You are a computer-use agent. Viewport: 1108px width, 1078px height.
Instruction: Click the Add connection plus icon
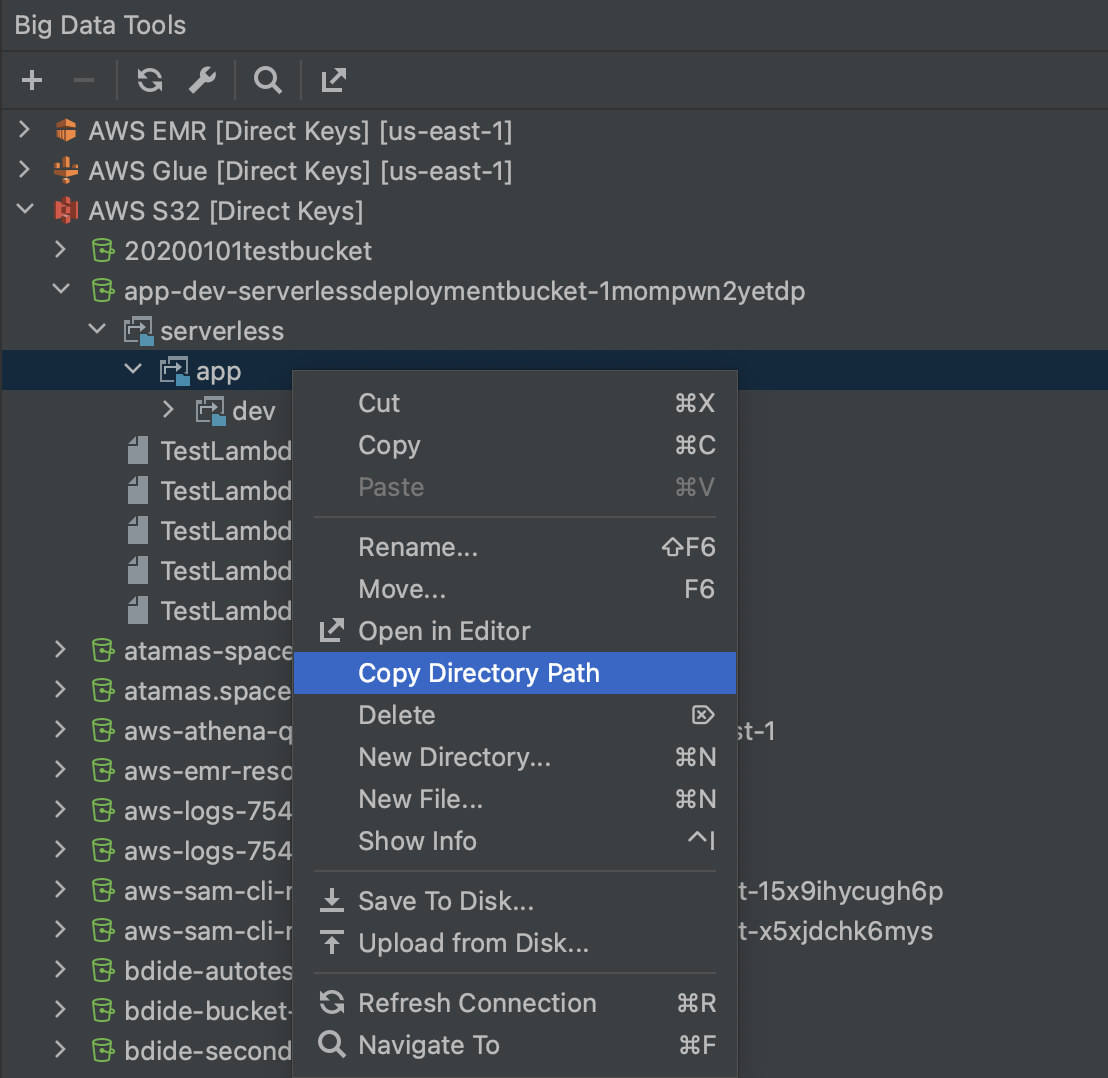[31, 80]
